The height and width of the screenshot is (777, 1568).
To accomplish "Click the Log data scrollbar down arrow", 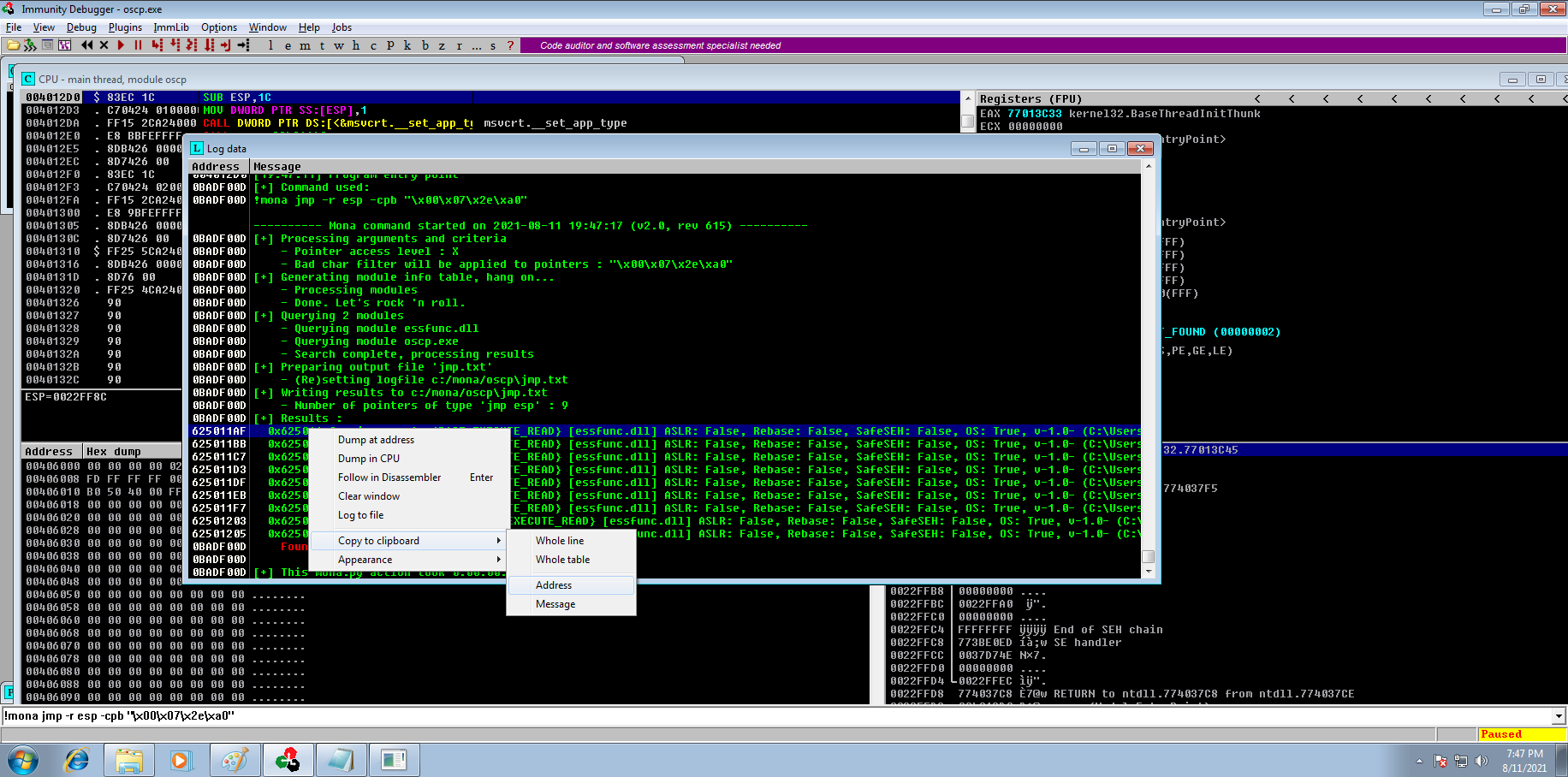I will (1149, 571).
